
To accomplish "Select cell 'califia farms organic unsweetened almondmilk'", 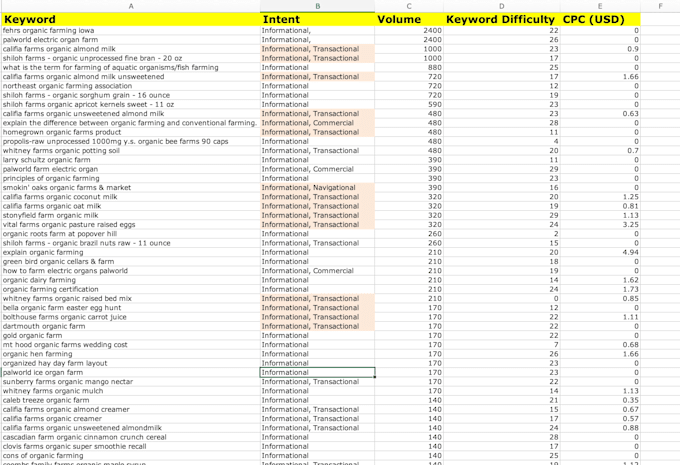I will [x=131, y=428].
